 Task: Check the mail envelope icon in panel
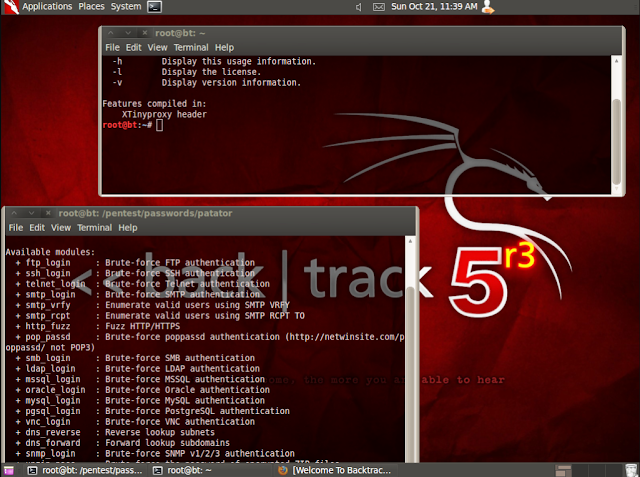click(x=379, y=7)
